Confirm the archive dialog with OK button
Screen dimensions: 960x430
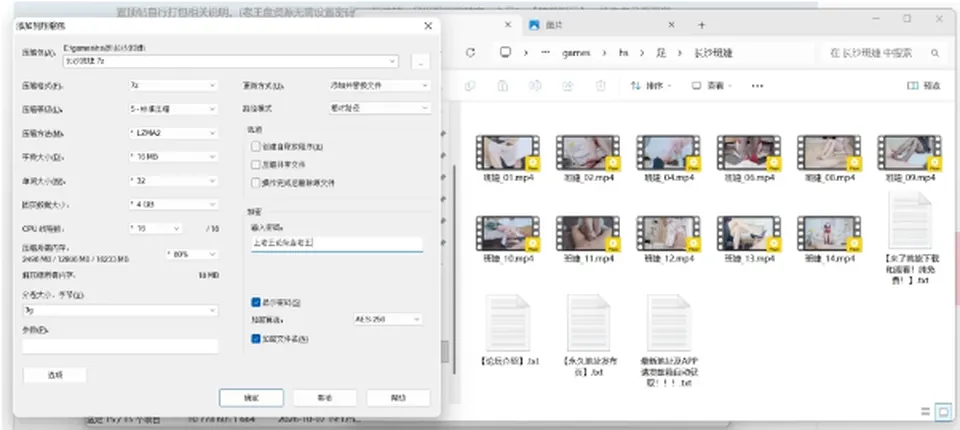pos(251,398)
